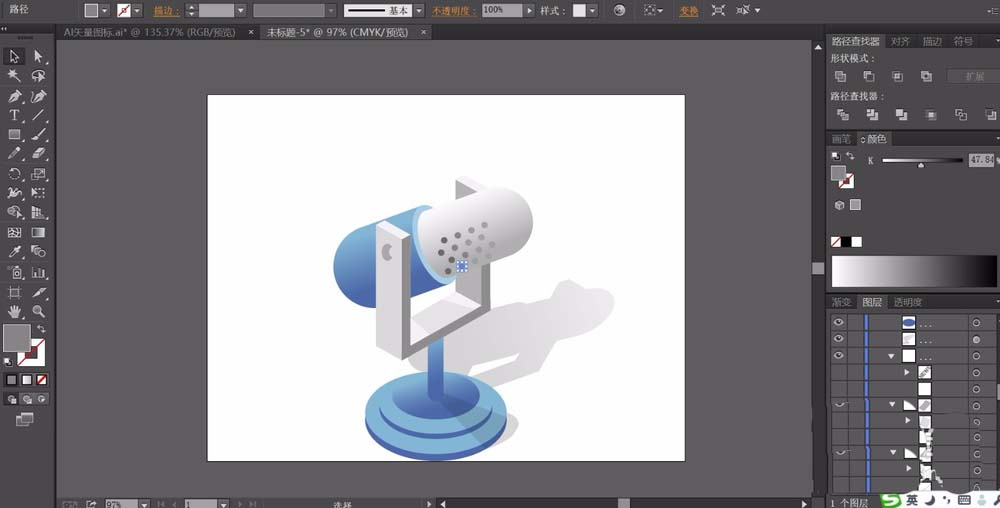Select the Eraser tool
Screen dimensions: 1000x508
click(x=38, y=154)
